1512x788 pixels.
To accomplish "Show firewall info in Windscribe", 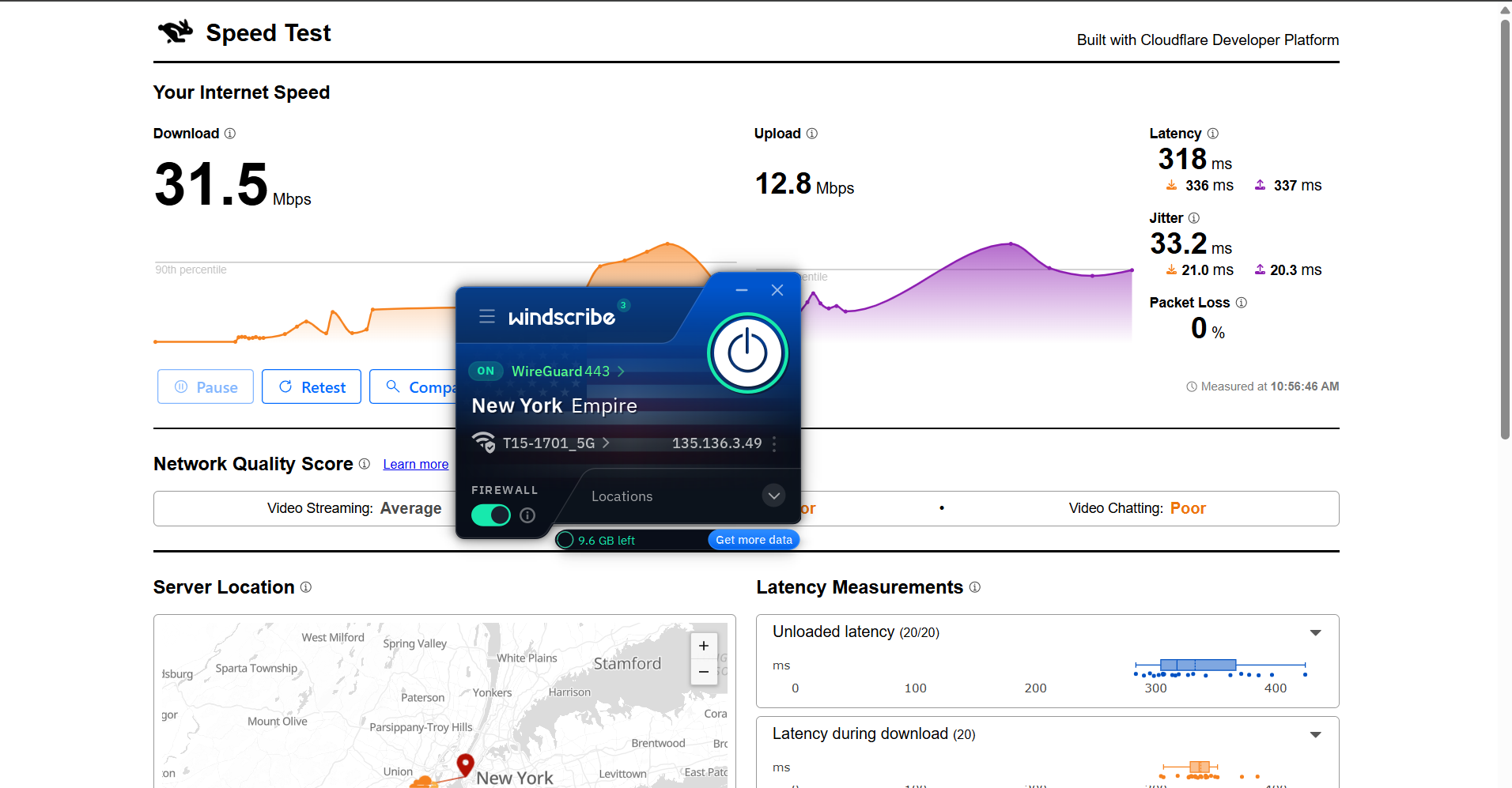I will [x=527, y=515].
